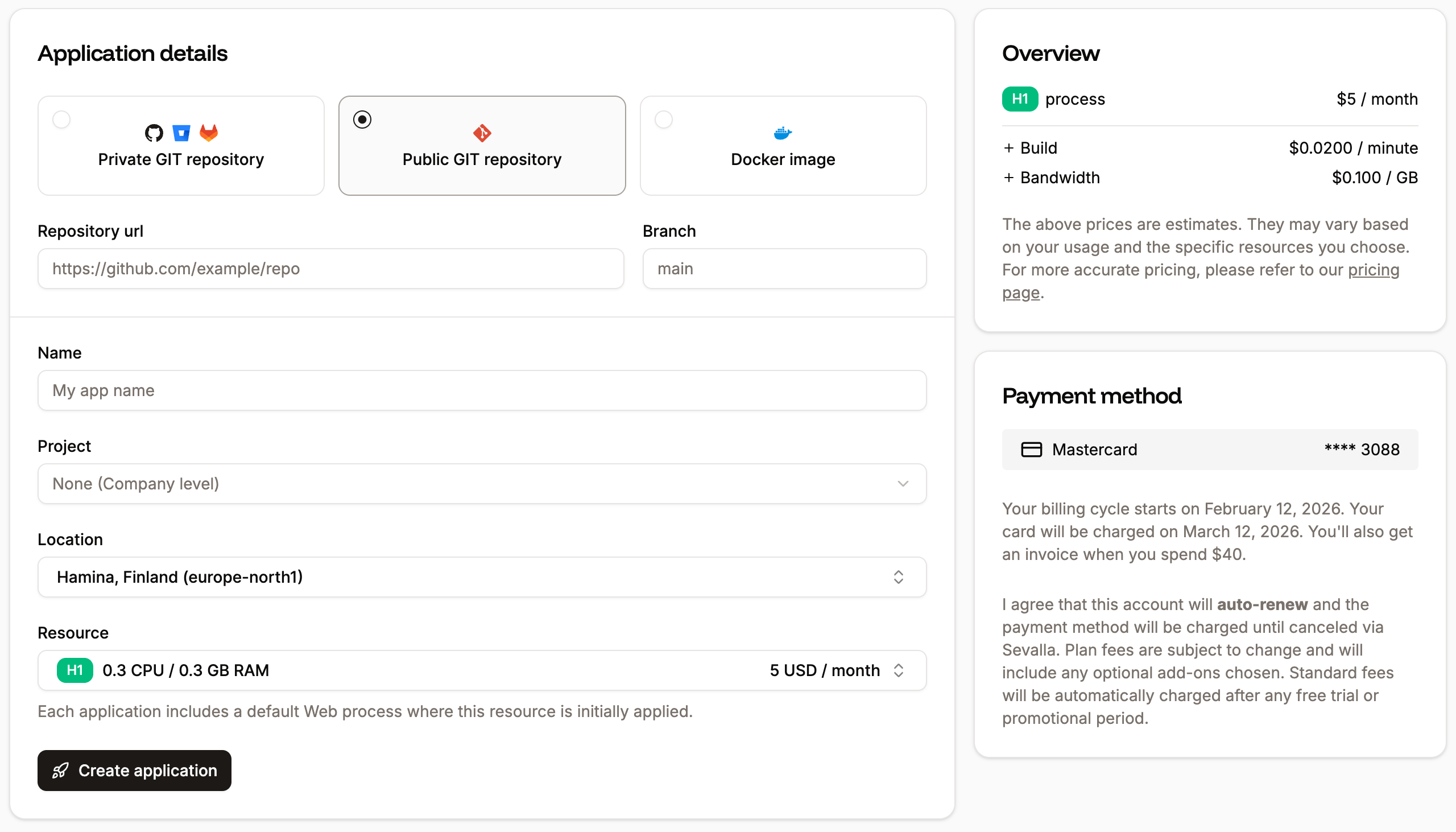Click the rocket icon on Create application
This screenshot has width=1456, height=832.
[x=60, y=771]
